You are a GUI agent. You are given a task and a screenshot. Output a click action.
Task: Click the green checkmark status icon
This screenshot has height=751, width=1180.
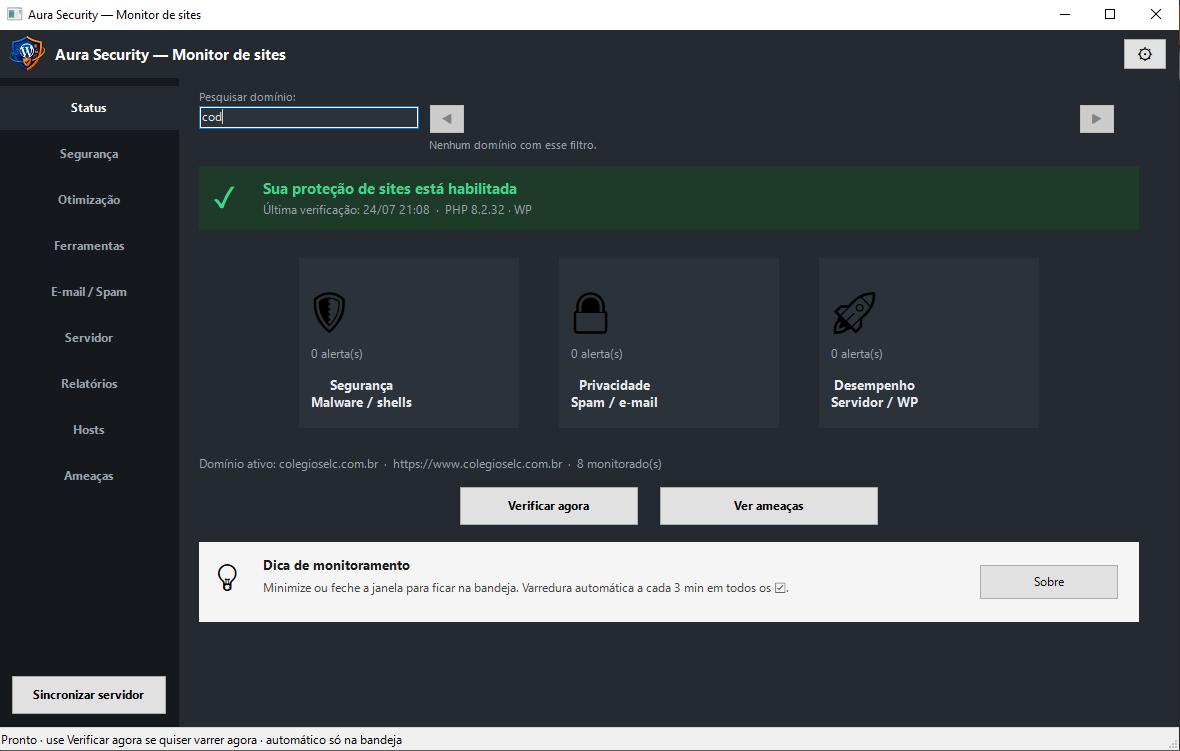[224, 197]
